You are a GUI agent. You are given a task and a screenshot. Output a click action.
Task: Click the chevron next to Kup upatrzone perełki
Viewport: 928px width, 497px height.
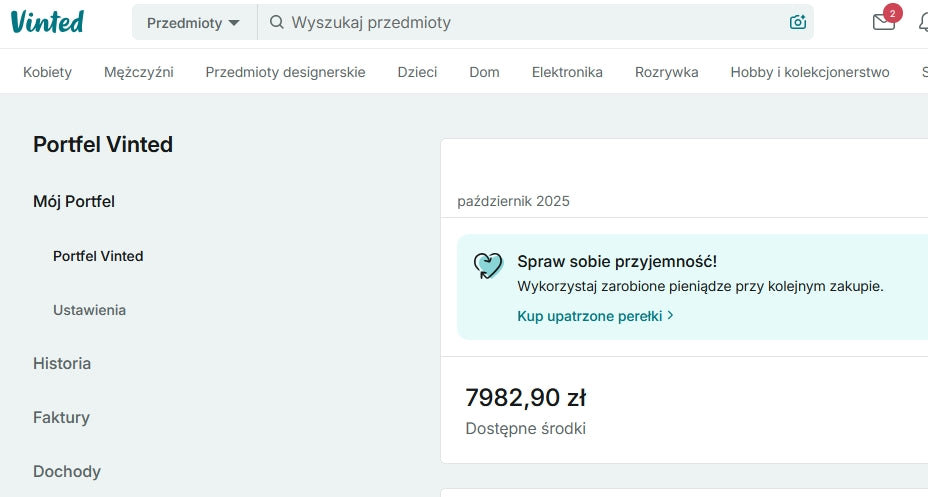[x=670, y=315]
